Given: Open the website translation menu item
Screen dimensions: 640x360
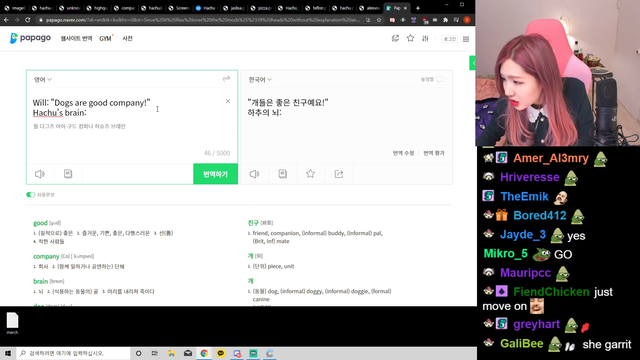Looking at the screenshot, I should [x=76, y=38].
